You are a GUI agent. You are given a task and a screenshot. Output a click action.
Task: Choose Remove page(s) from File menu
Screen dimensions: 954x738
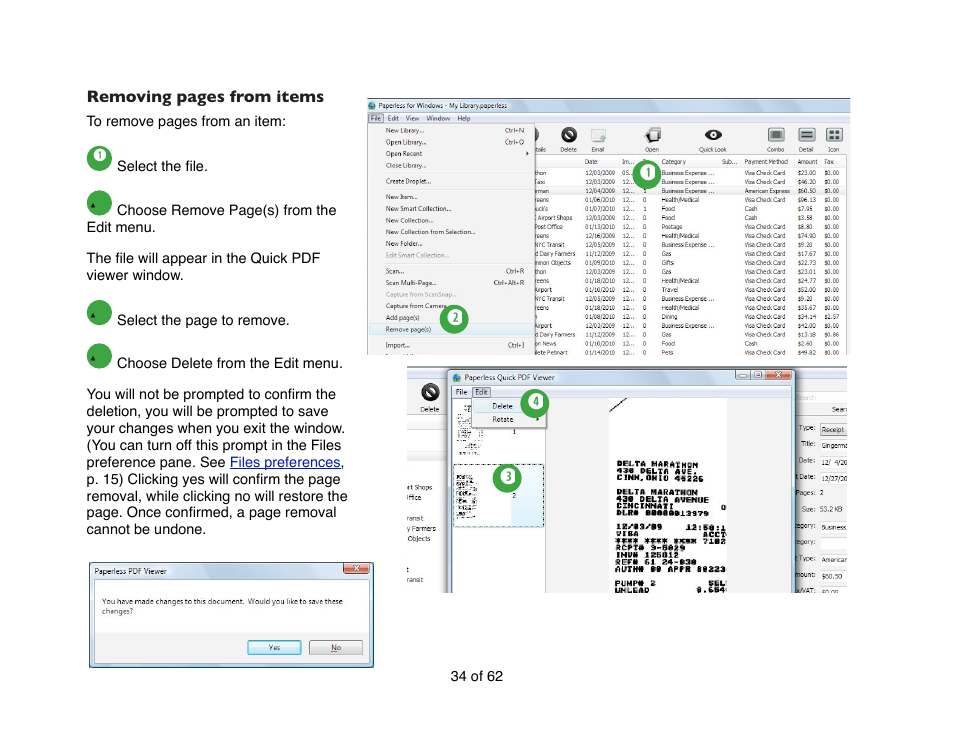[451, 329]
